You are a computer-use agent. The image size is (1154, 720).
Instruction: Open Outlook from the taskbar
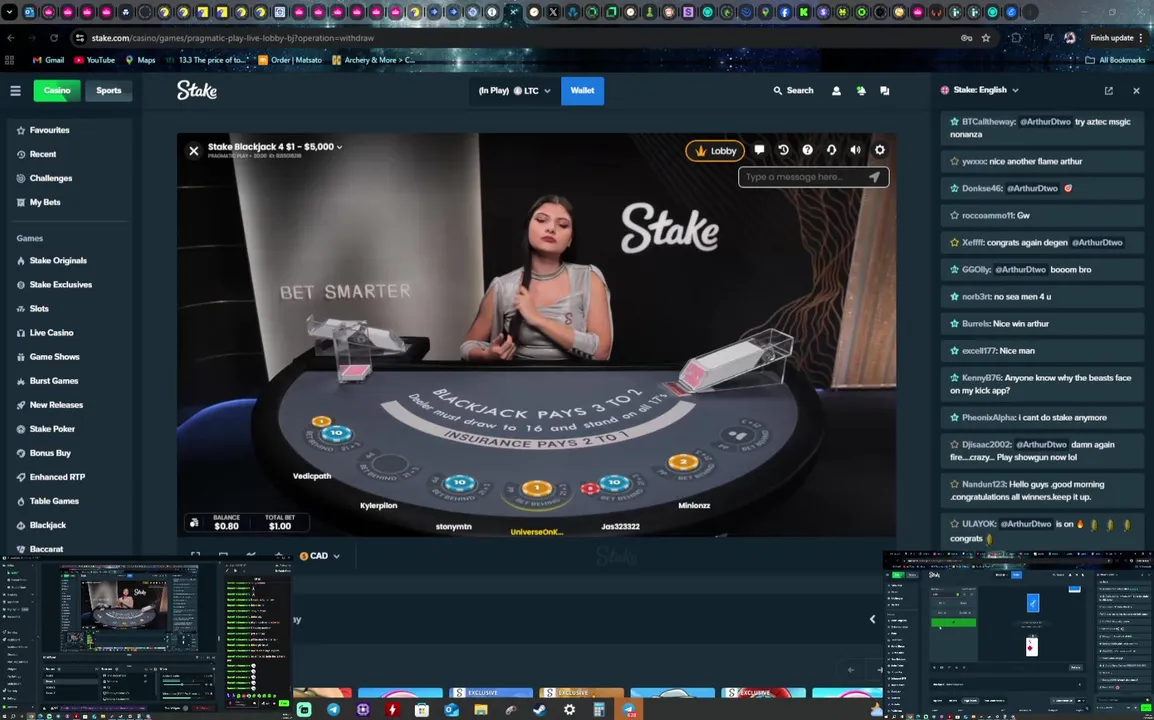click(451, 710)
